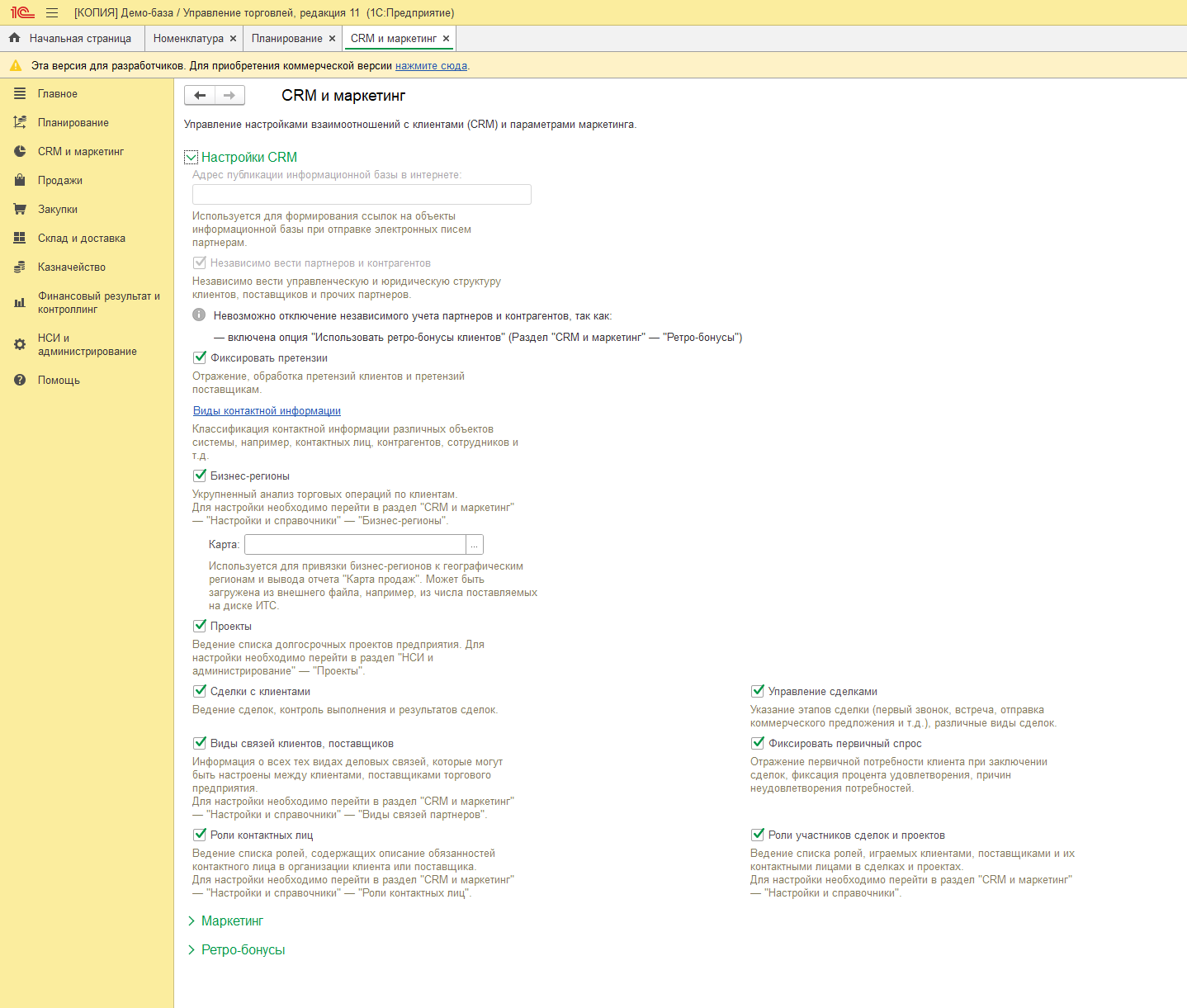Open the main hamburger menu
Image resolution: width=1187 pixels, height=1008 pixels.
[x=52, y=12]
